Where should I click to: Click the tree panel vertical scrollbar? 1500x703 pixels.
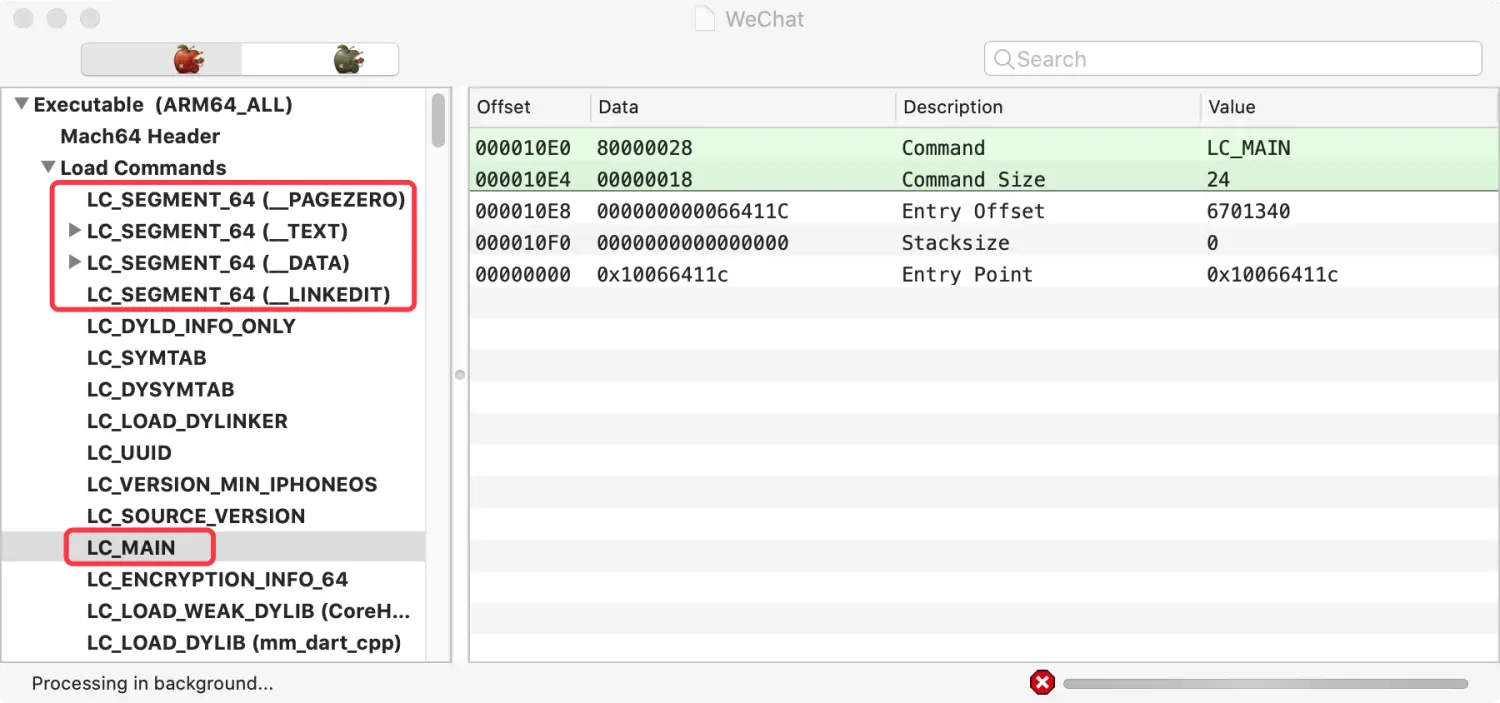[438, 120]
